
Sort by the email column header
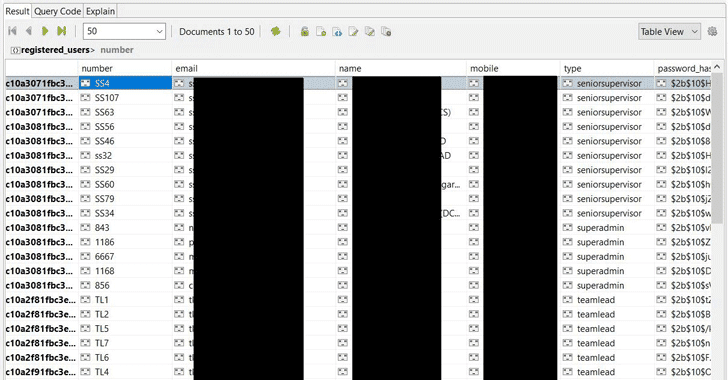pyautogui.click(x=254, y=68)
